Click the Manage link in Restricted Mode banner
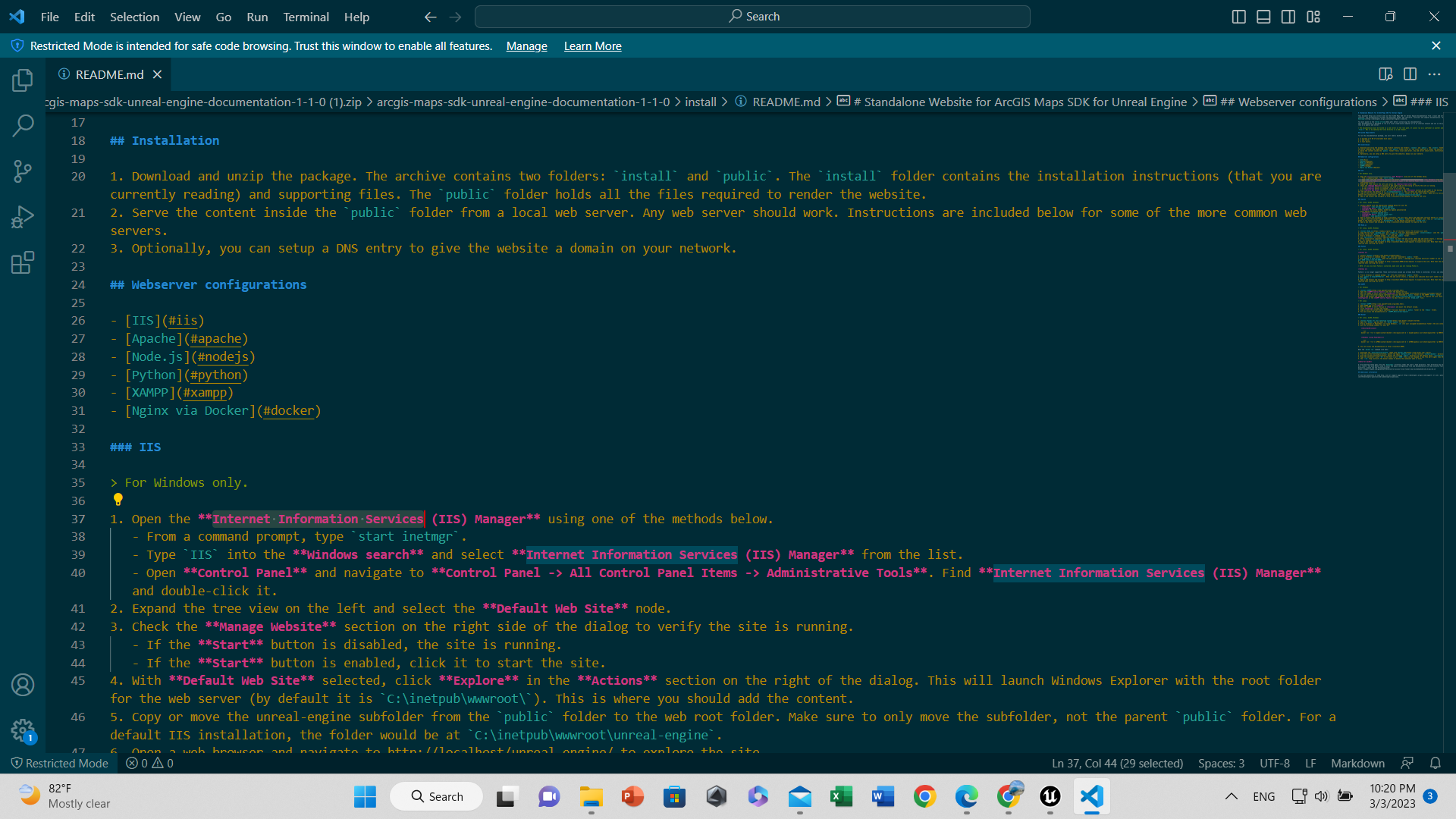 tap(526, 46)
